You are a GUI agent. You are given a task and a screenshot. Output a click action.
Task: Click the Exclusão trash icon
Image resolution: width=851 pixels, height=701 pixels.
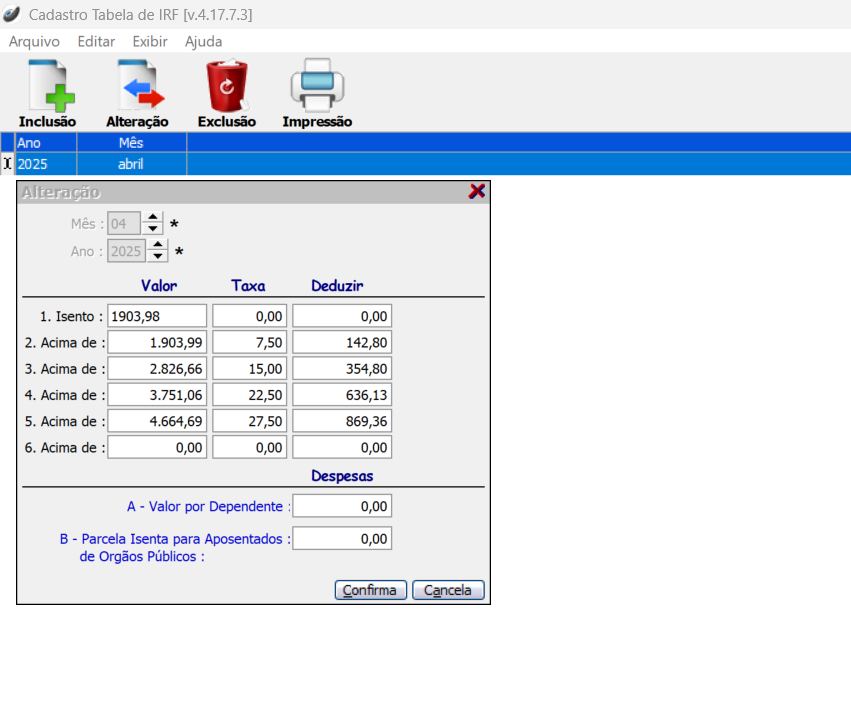pyautogui.click(x=227, y=88)
